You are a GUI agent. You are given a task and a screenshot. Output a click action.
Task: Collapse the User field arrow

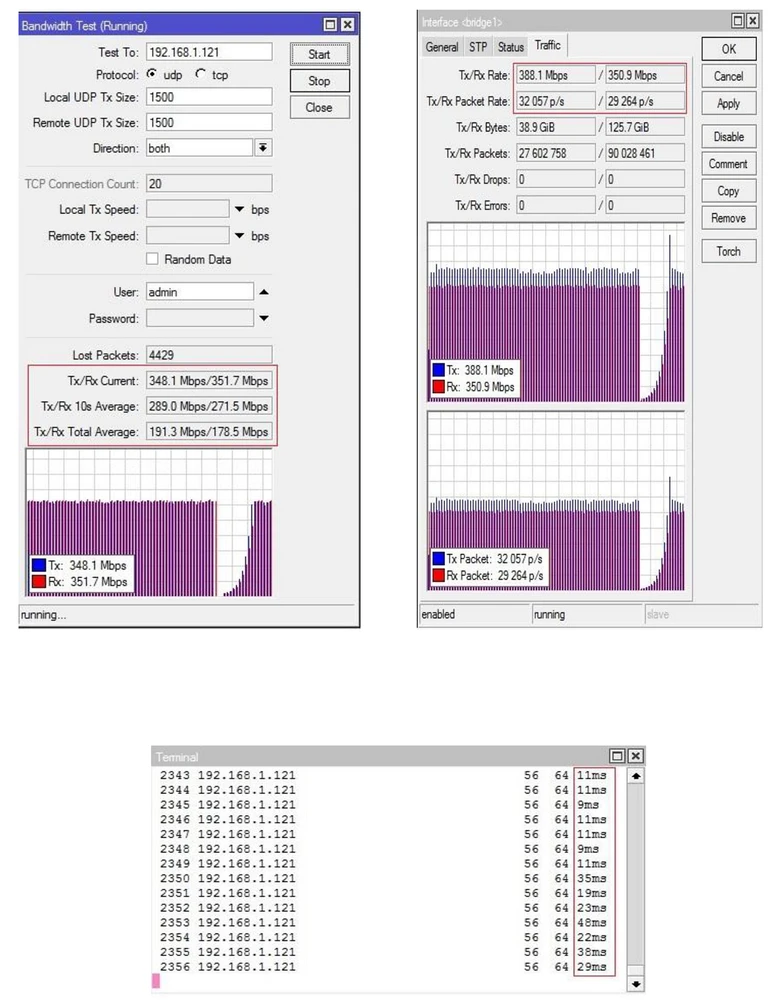click(x=264, y=292)
